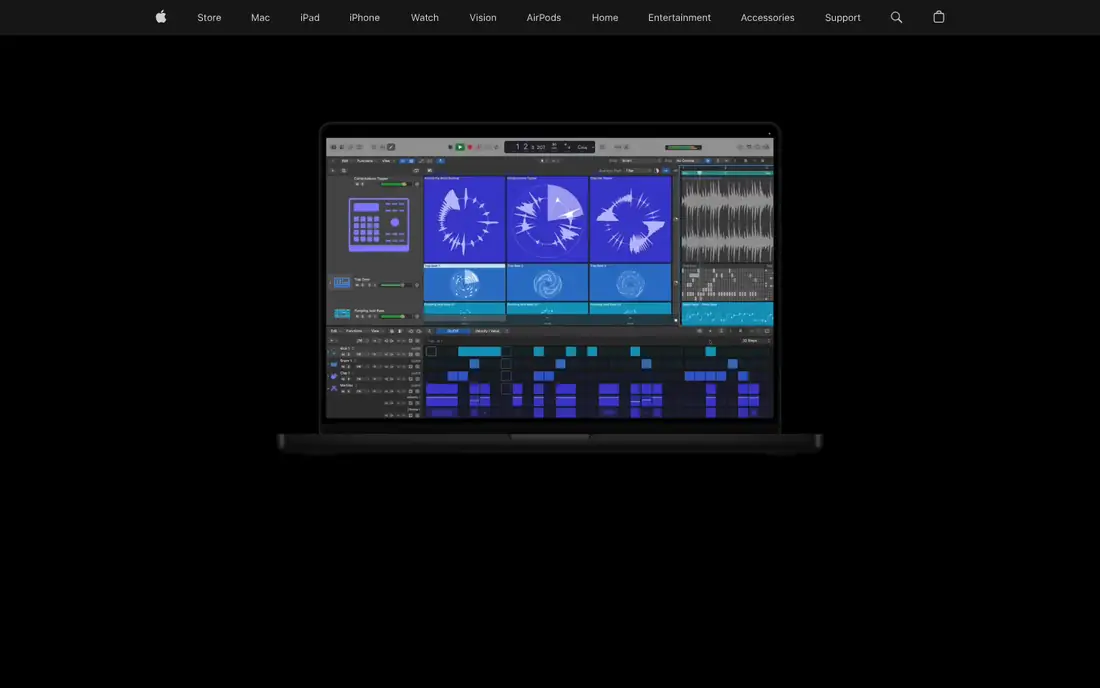The height and width of the screenshot is (688, 1100).
Task: Open the Entertainment link
Action: click(679, 18)
